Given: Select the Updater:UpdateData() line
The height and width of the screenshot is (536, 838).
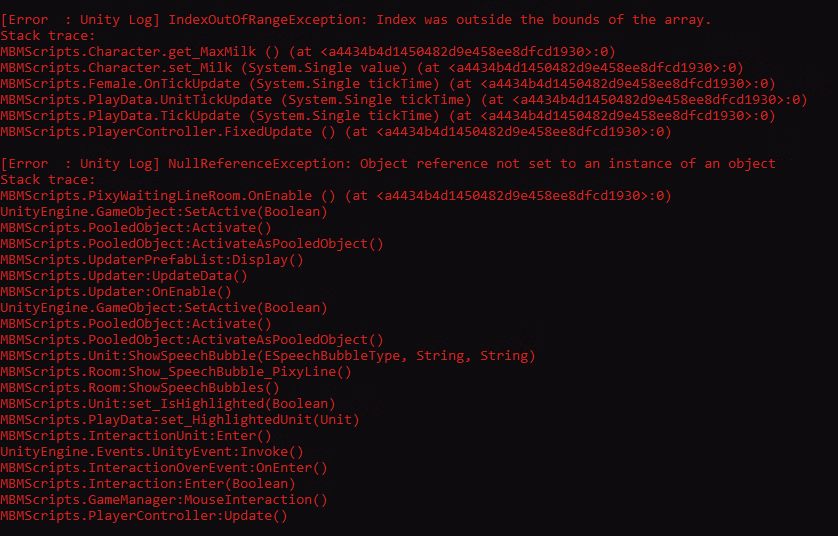Looking at the screenshot, I should (x=124, y=275).
